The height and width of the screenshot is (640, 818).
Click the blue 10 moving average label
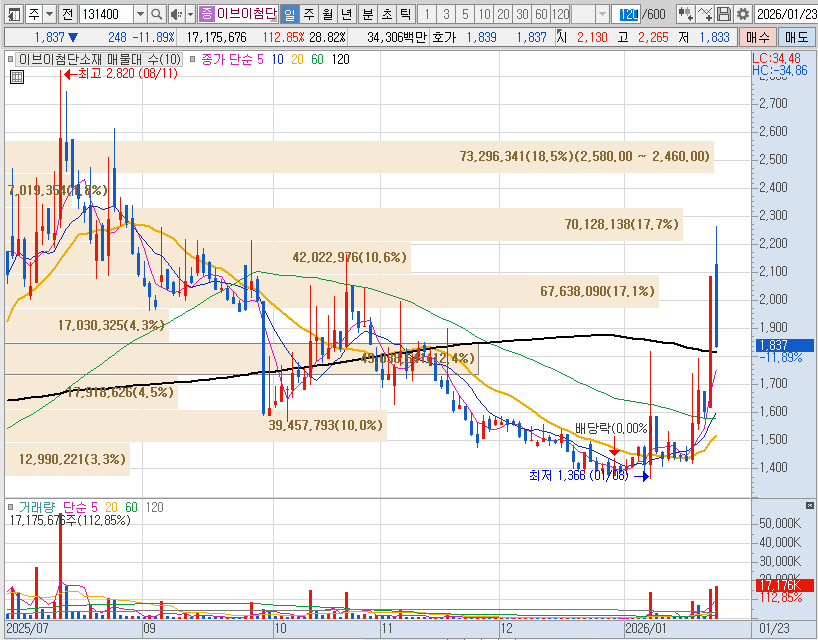pos(278,59)
